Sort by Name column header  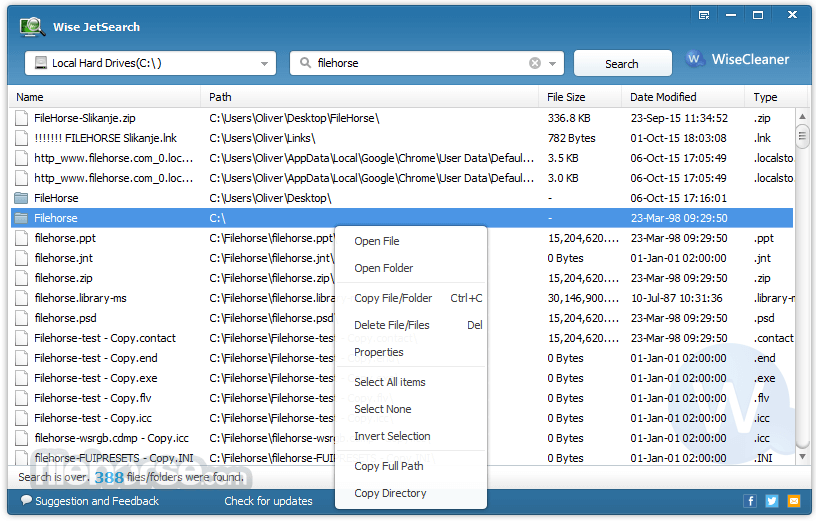[x=105, y=97]
